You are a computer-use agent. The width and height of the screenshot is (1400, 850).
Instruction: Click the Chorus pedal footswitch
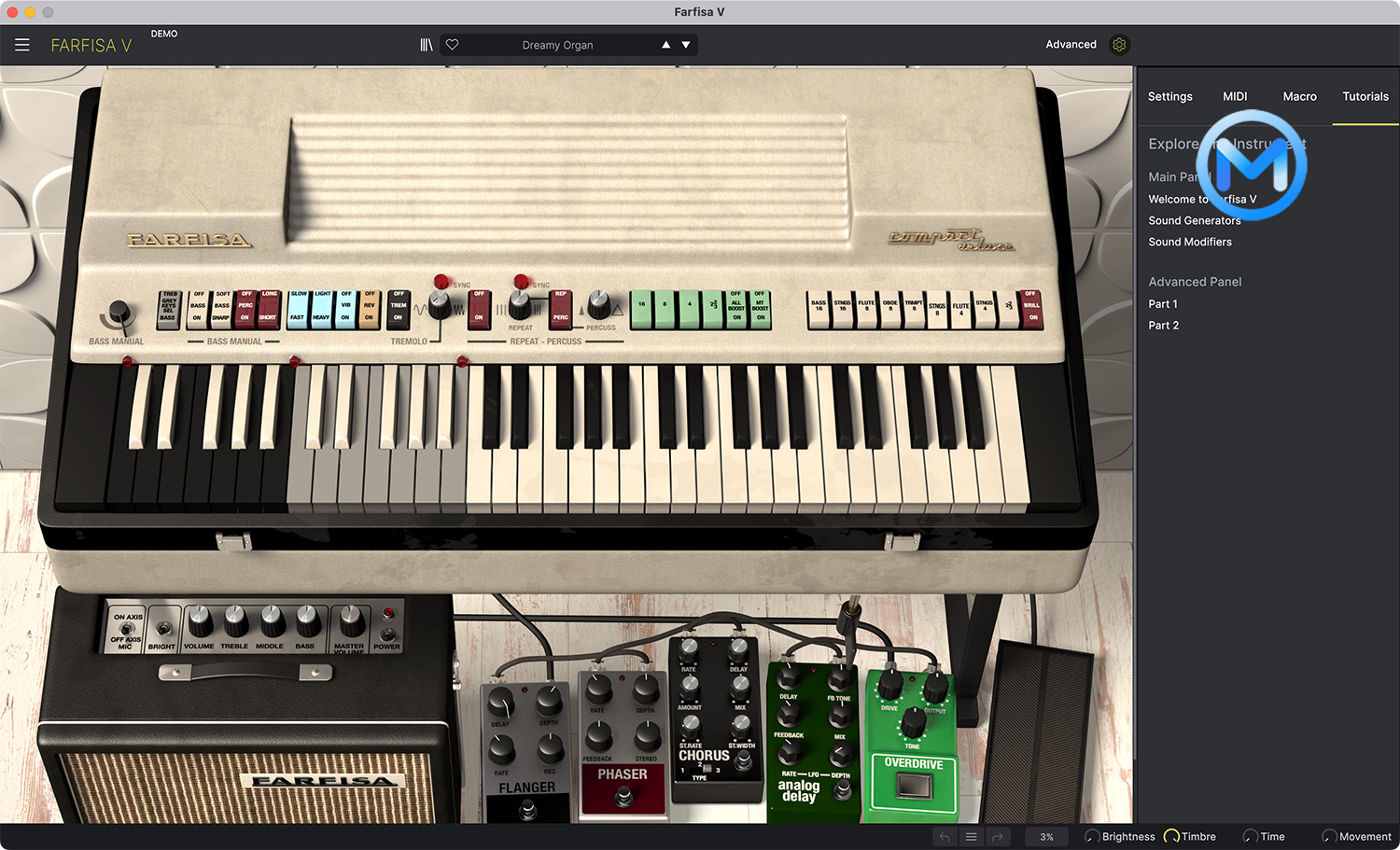pyautogui.click(x=743, y=760)
